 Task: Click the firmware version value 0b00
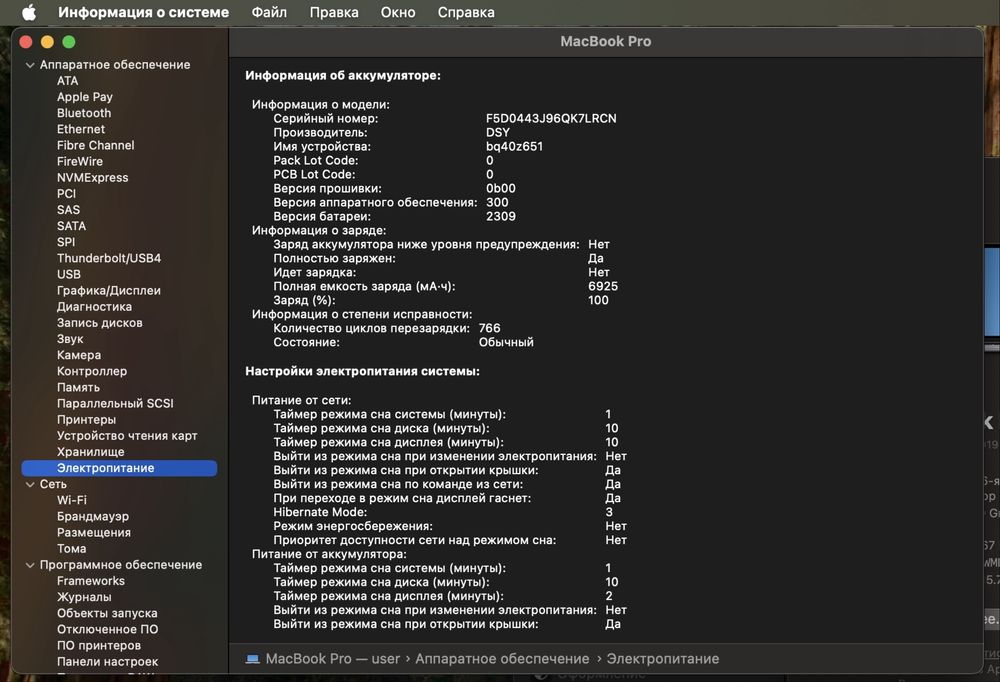tap(501, 189)
